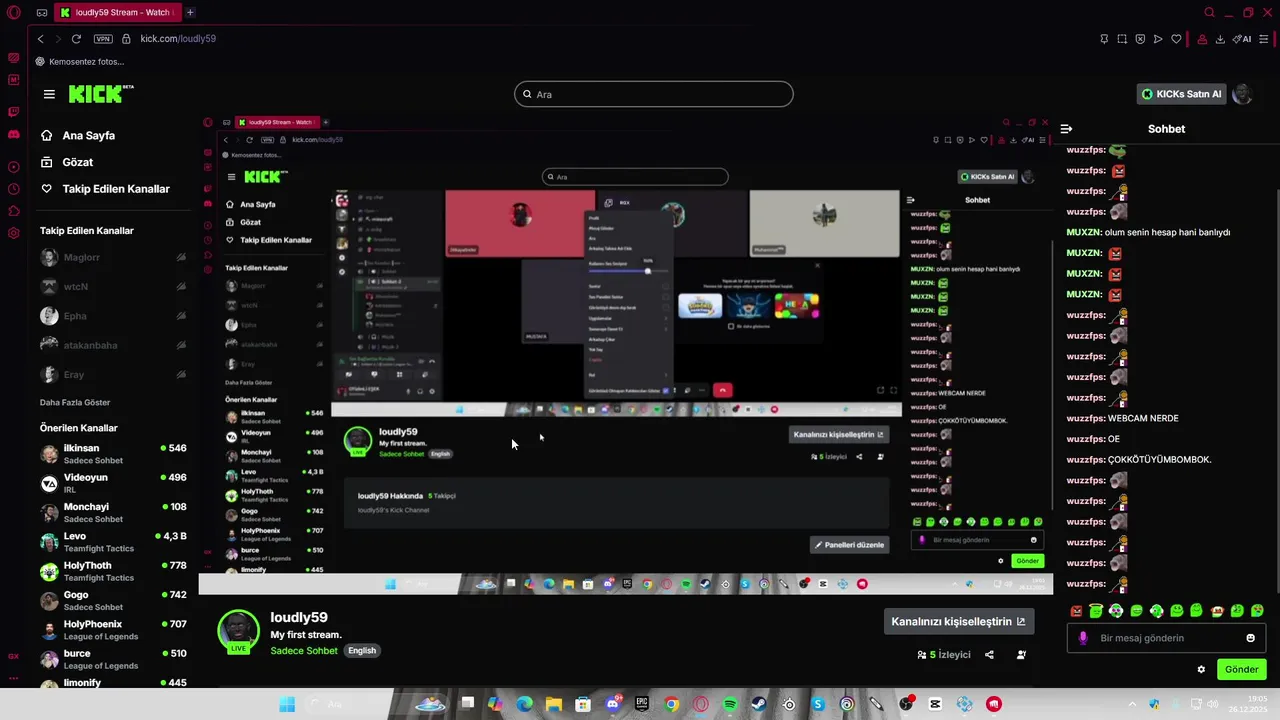Open Opera AI assistant button
Image resolution: width=1280 pixels, height=720 pixels.
(x=1241, y=39)
